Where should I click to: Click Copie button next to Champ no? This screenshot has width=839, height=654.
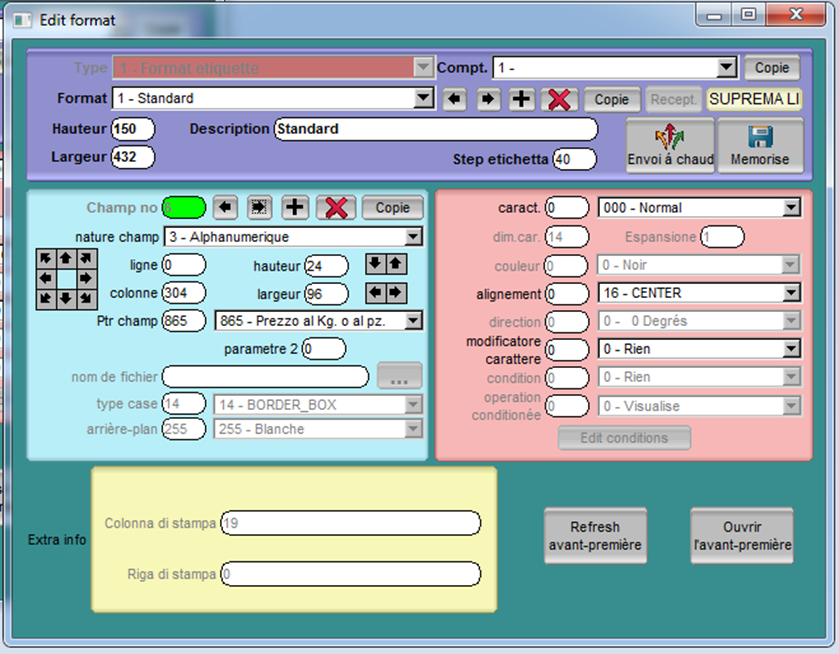click(x=392, y=207)
